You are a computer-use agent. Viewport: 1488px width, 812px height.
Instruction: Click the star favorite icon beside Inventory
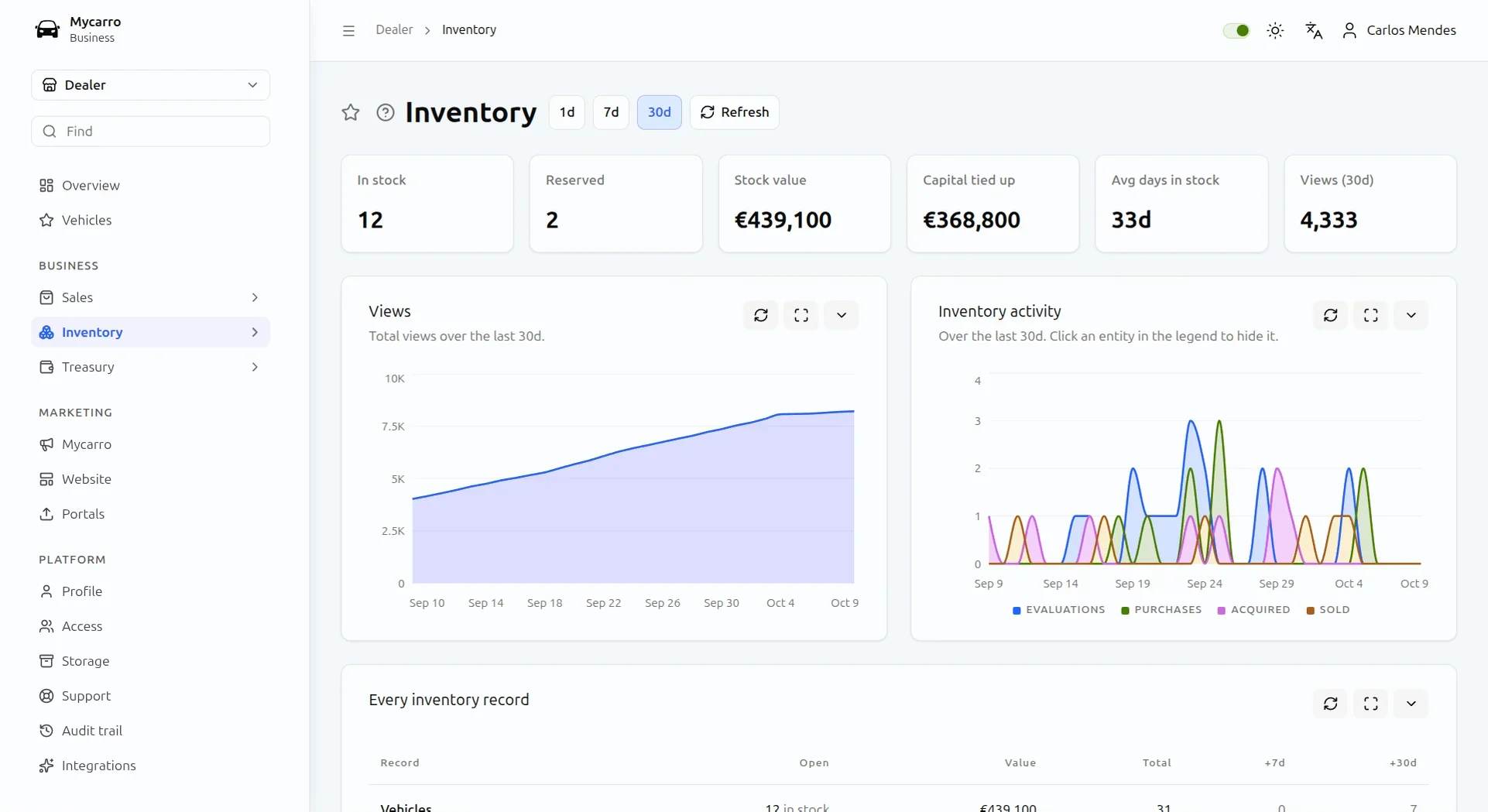[x=351, y=112]
